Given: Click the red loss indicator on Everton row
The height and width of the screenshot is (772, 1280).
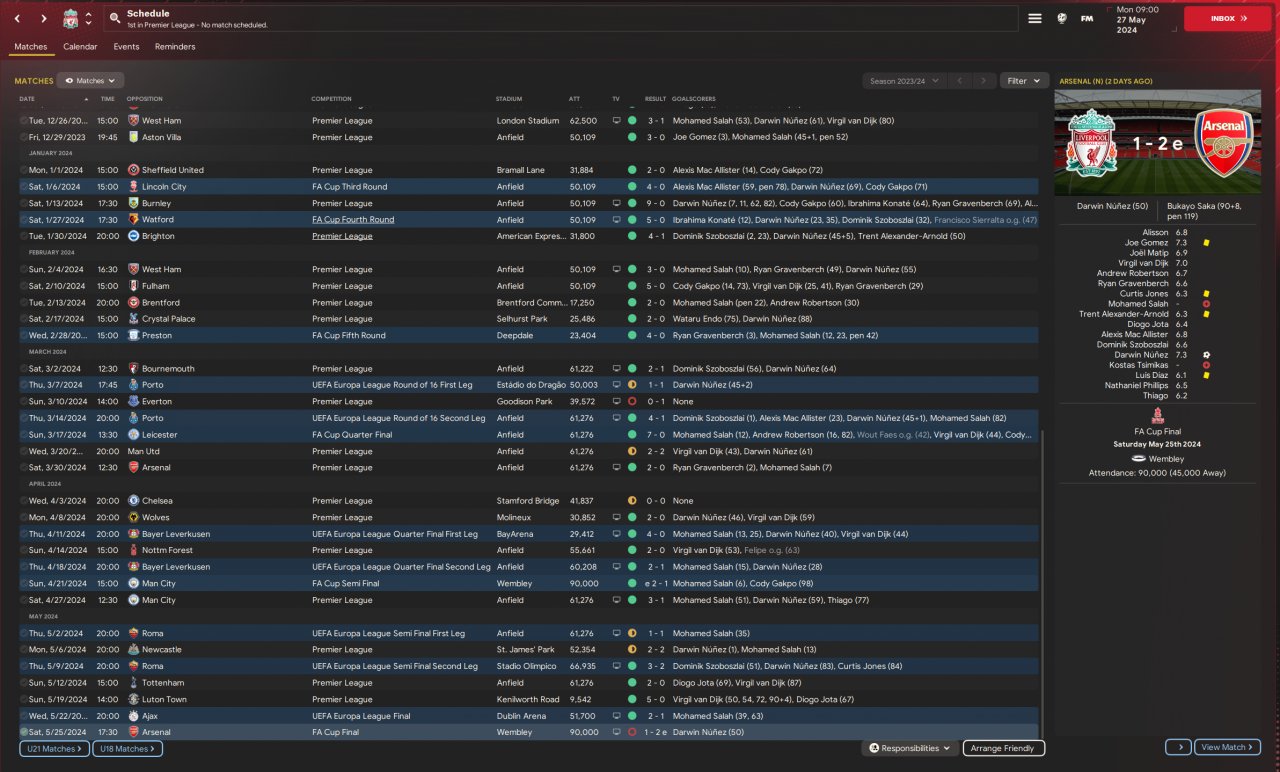Looking at the screenshot, I should (x=632, y=401).
